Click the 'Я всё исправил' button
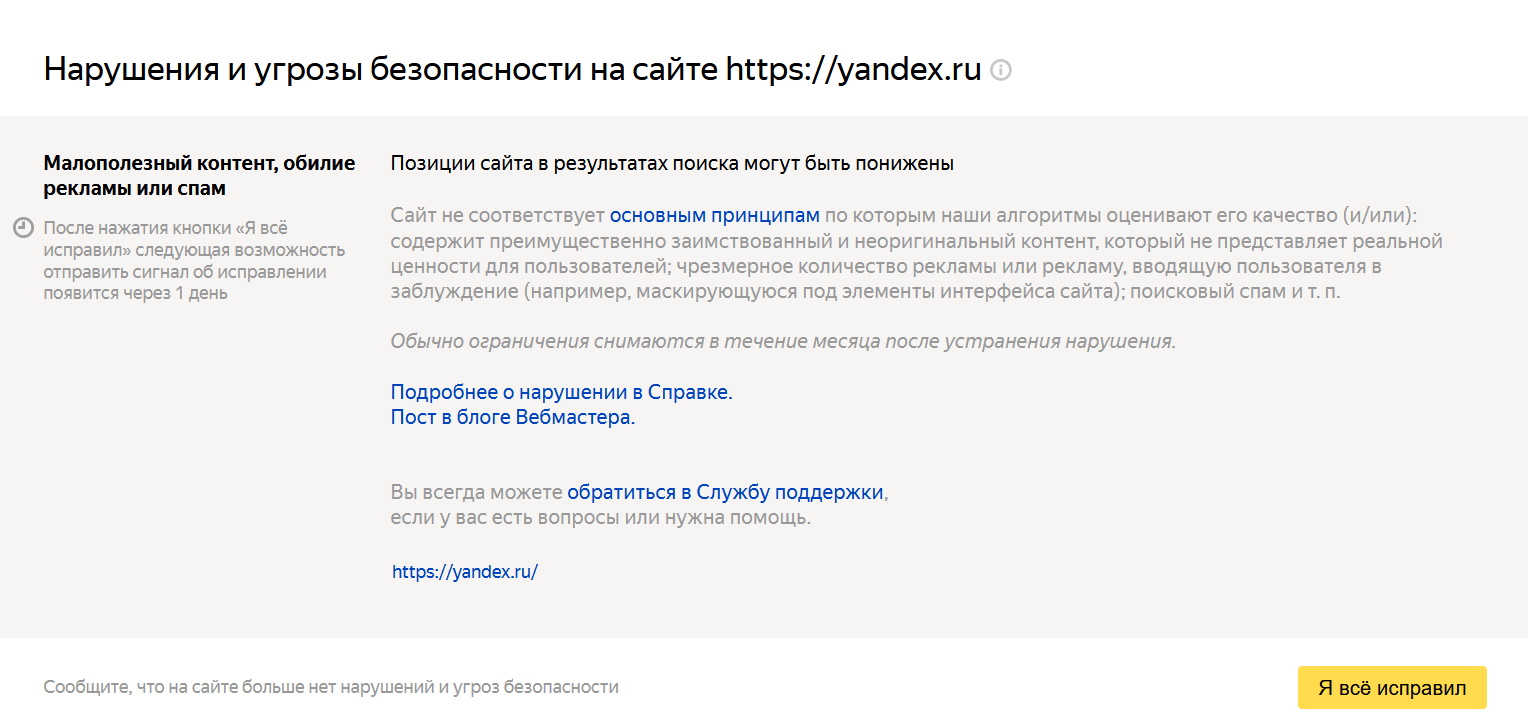 click(x=1392, y=688)
